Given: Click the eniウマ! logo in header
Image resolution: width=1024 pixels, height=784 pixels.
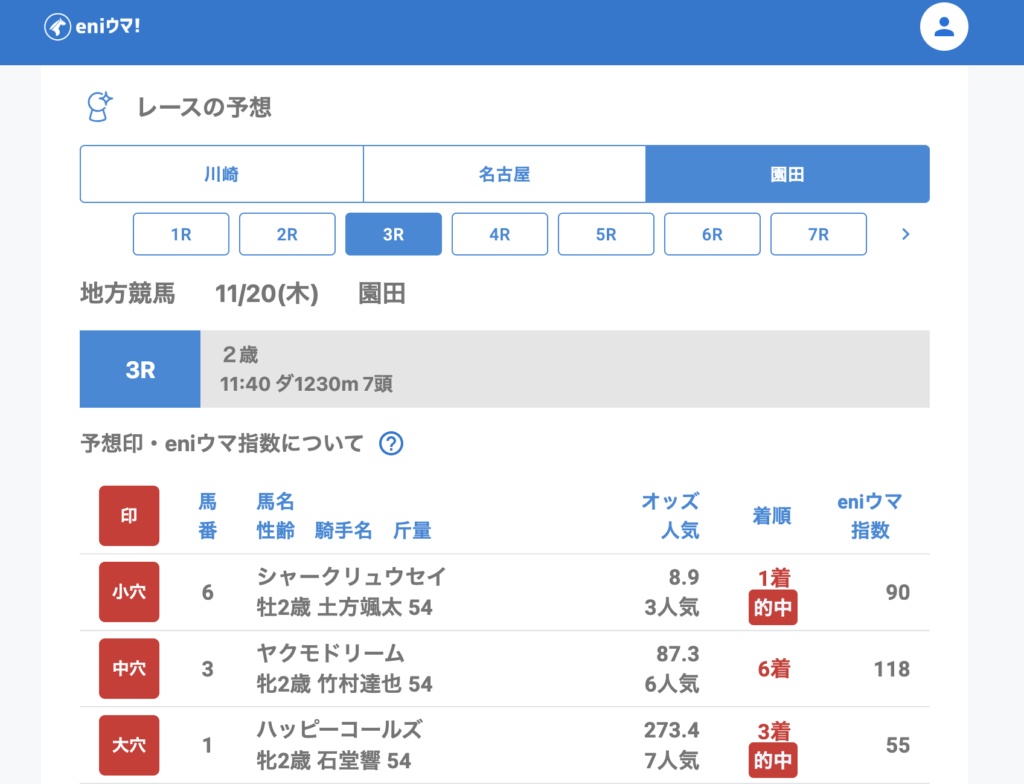Looking at the screenshot, I should coord(92,27).
